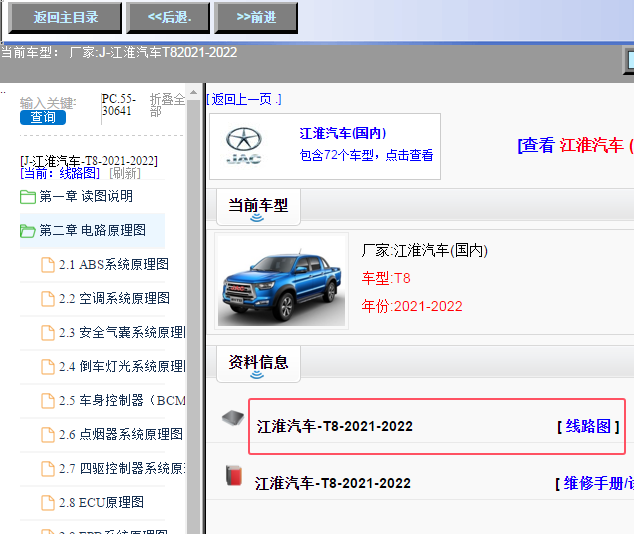Open 2.1 ABS系统原理图
The image size is (634, 534).
coord(114,264)
